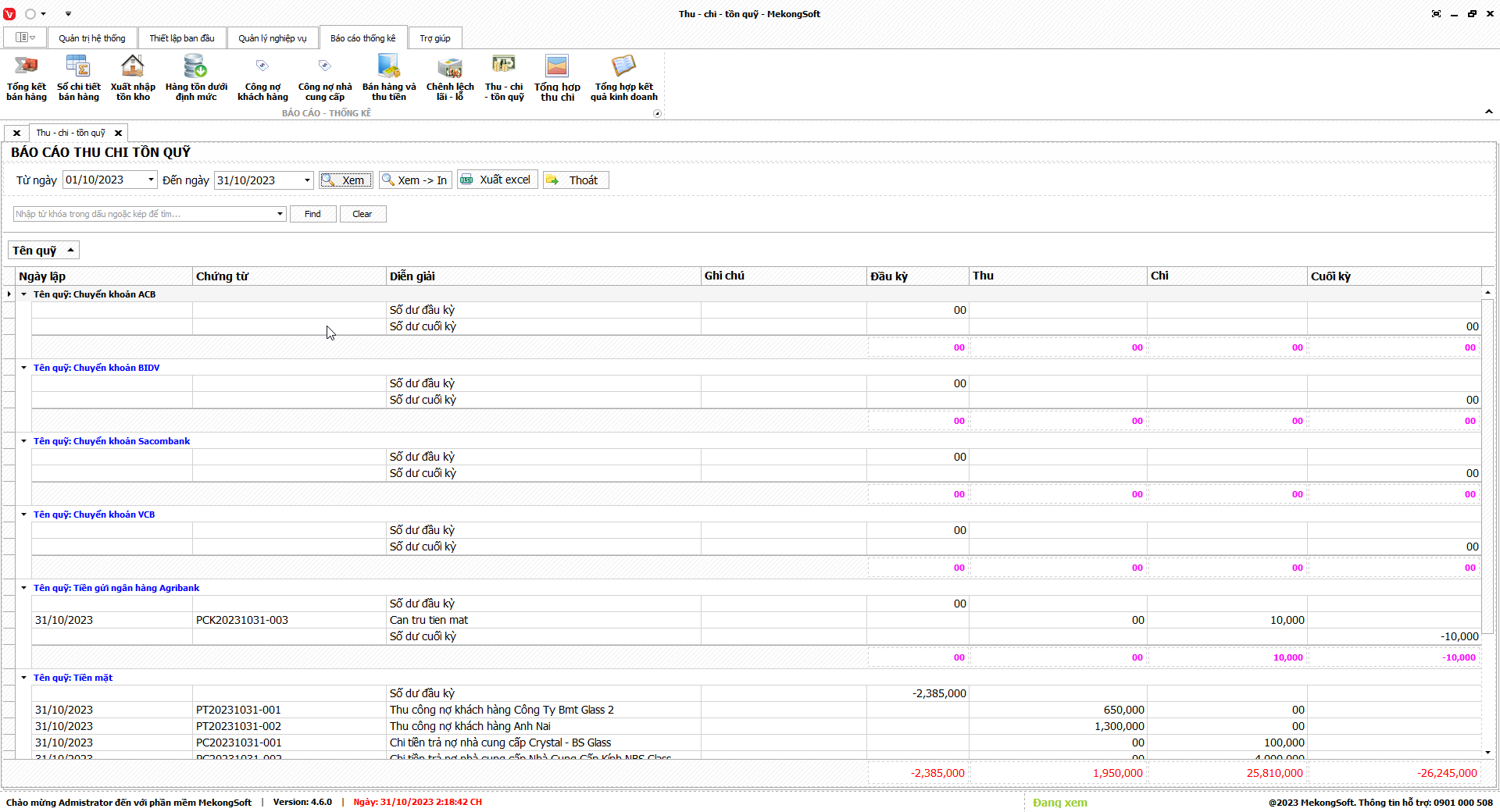Image resolution: width=1500 pixels, height=812 pixels.
Task: Open Tổng hợp thu chi report
Action: [557, 77]
